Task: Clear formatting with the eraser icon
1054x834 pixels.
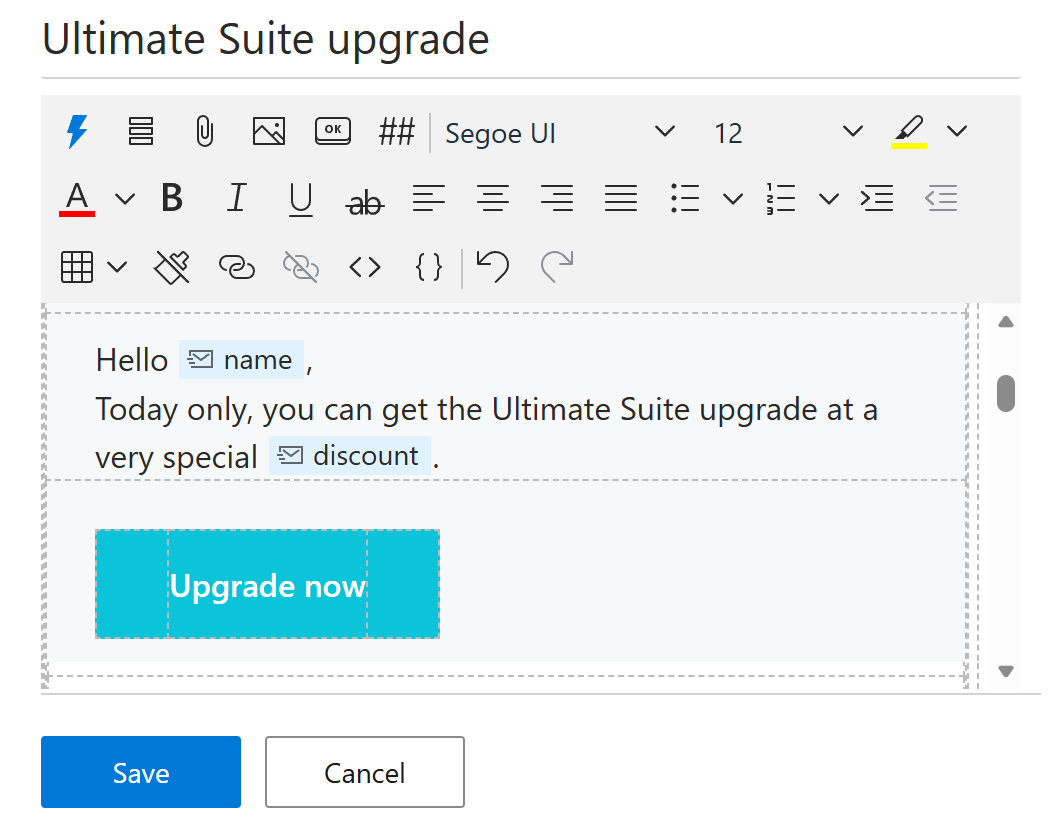Action: [x=171, y=266]
